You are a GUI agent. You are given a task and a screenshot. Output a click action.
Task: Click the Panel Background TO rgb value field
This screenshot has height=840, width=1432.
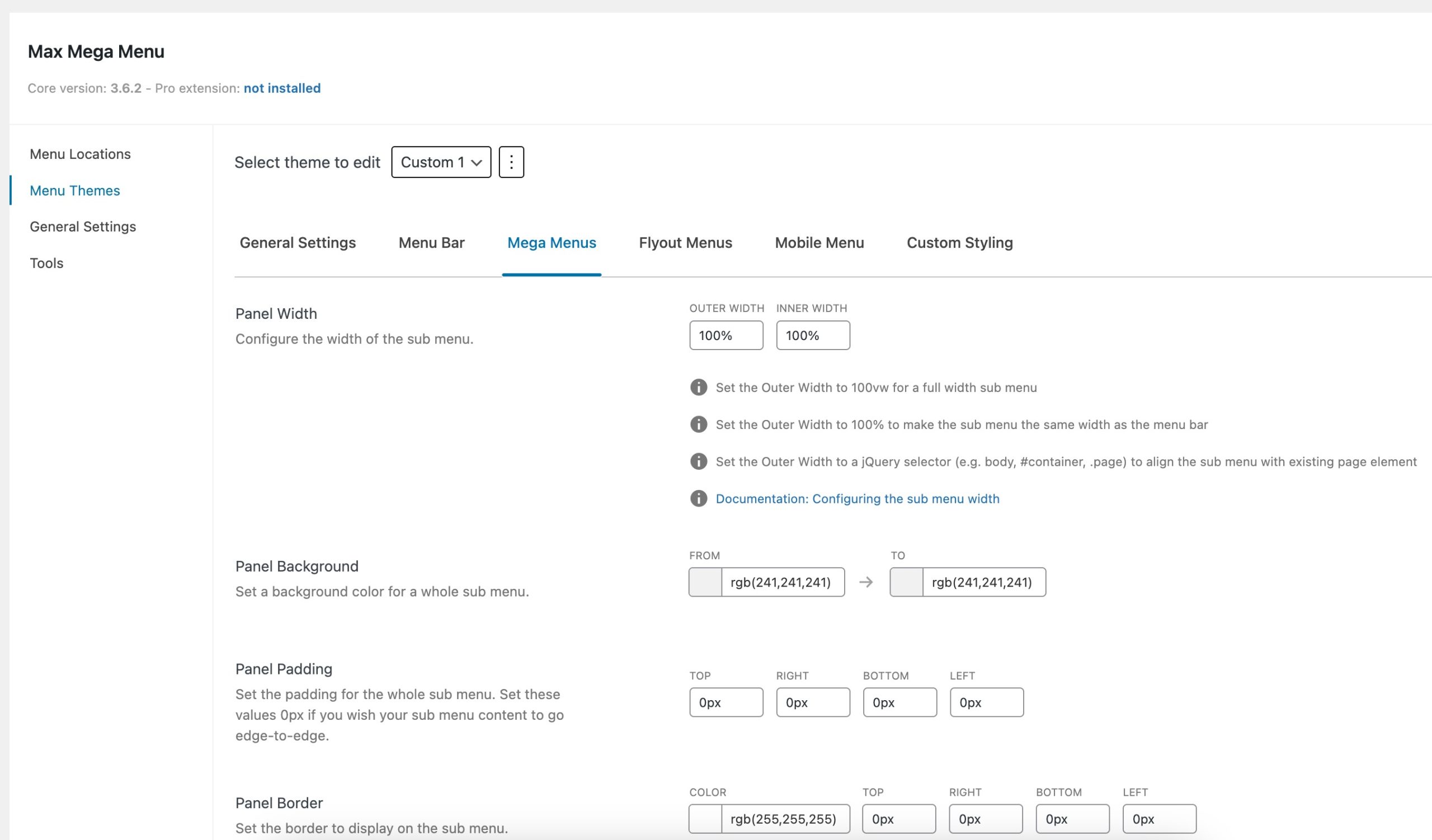(984, 582)
